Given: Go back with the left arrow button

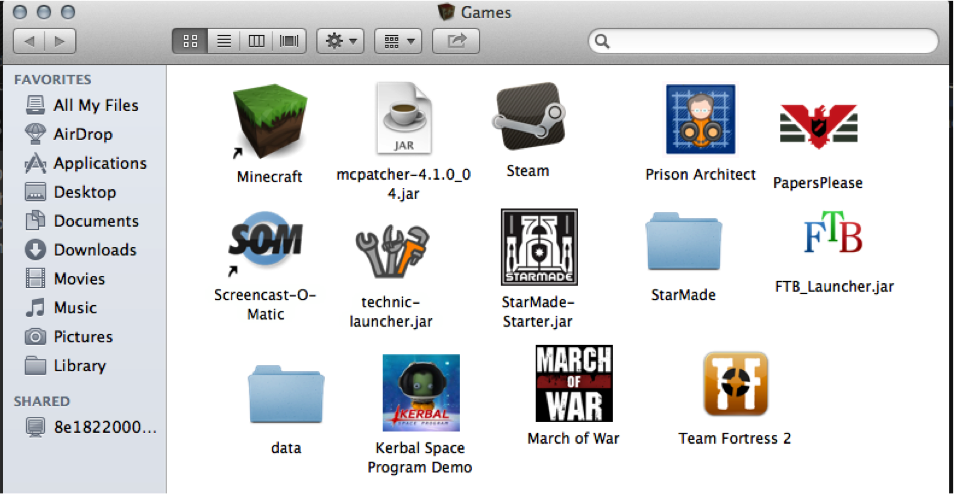Looking at the screenshot, I should [x=29, y=41].
